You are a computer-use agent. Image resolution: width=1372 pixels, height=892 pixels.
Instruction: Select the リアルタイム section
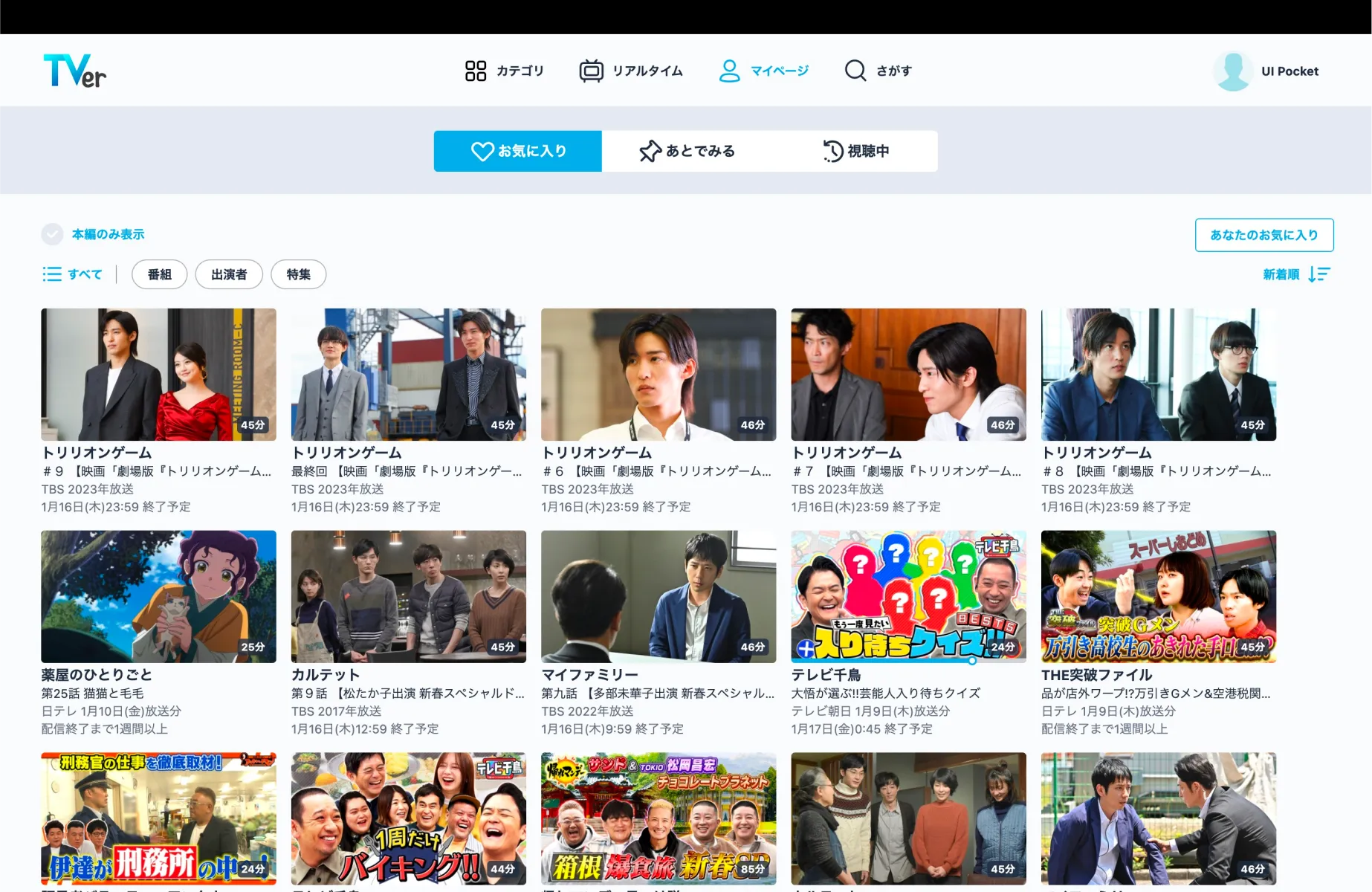631,71
